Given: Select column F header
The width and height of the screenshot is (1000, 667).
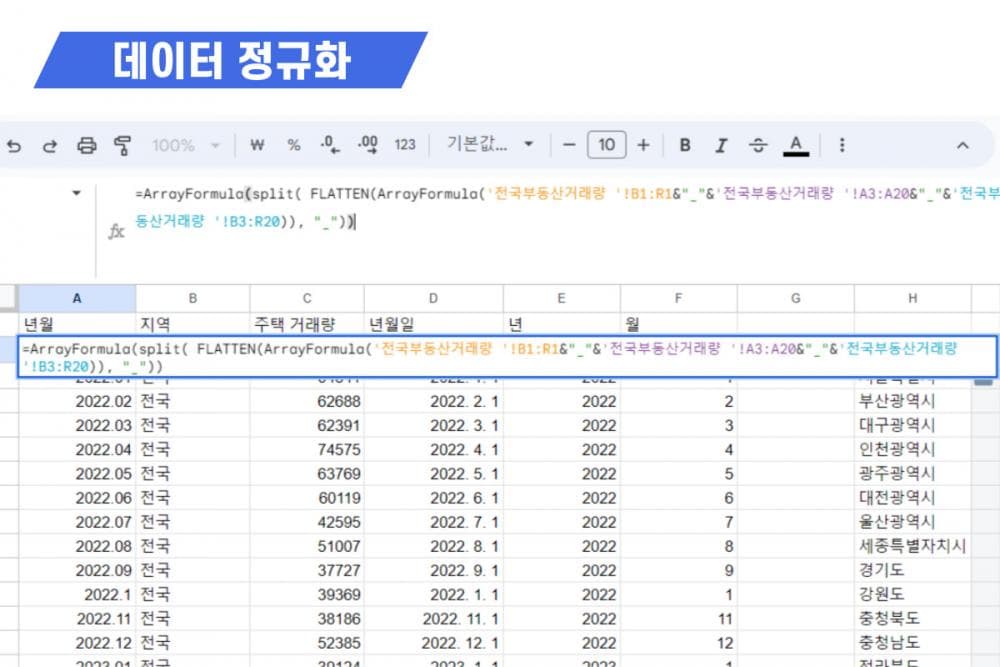Looking at the screenshot, I should point(679,298).
